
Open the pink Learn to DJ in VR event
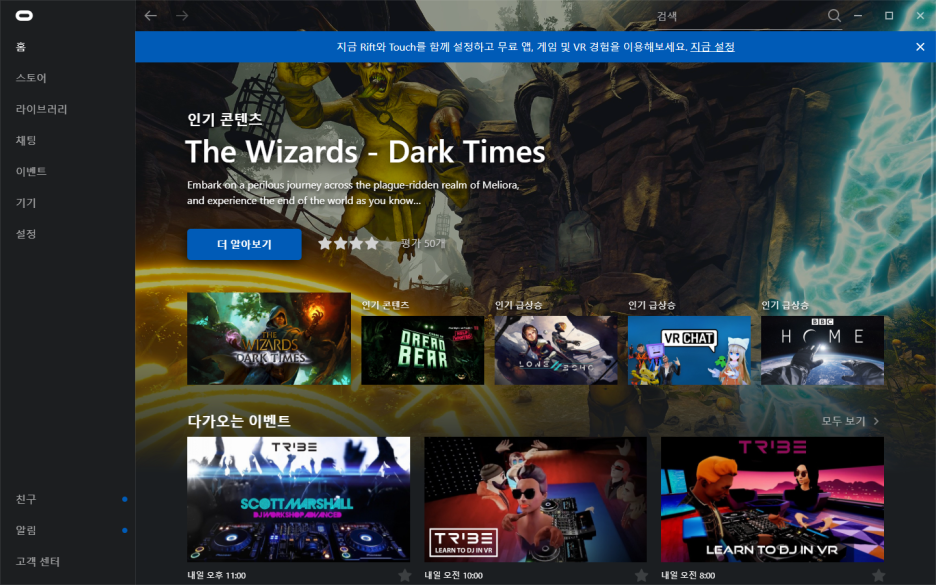click(x=772, y=499)
